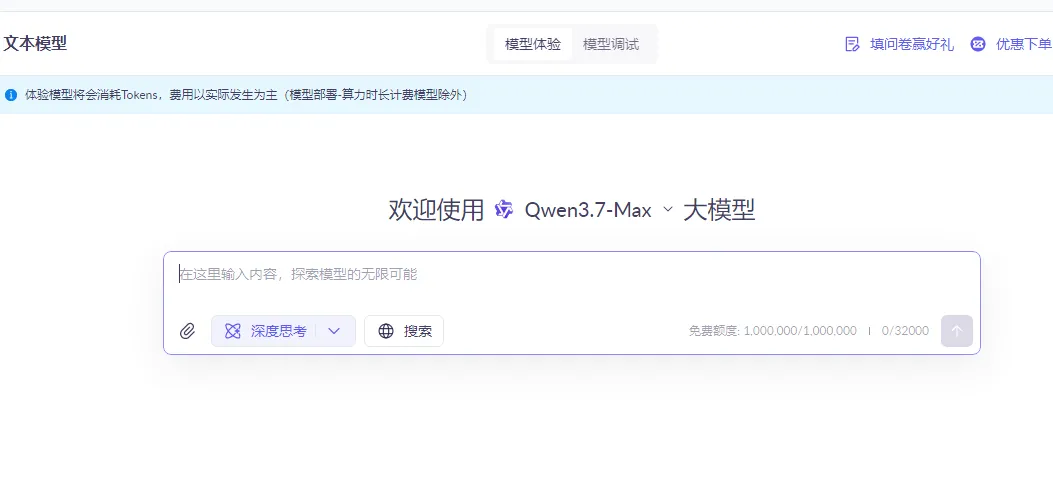Click the free quota 1,000,000/1,000,000 text
1053x498 pixels.
(x=772, y=331)
